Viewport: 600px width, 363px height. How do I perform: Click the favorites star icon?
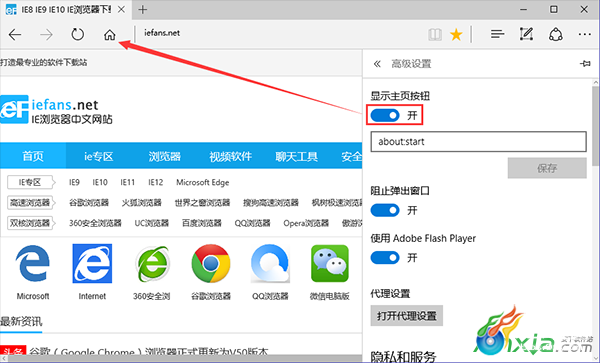(x=456, y=35)
